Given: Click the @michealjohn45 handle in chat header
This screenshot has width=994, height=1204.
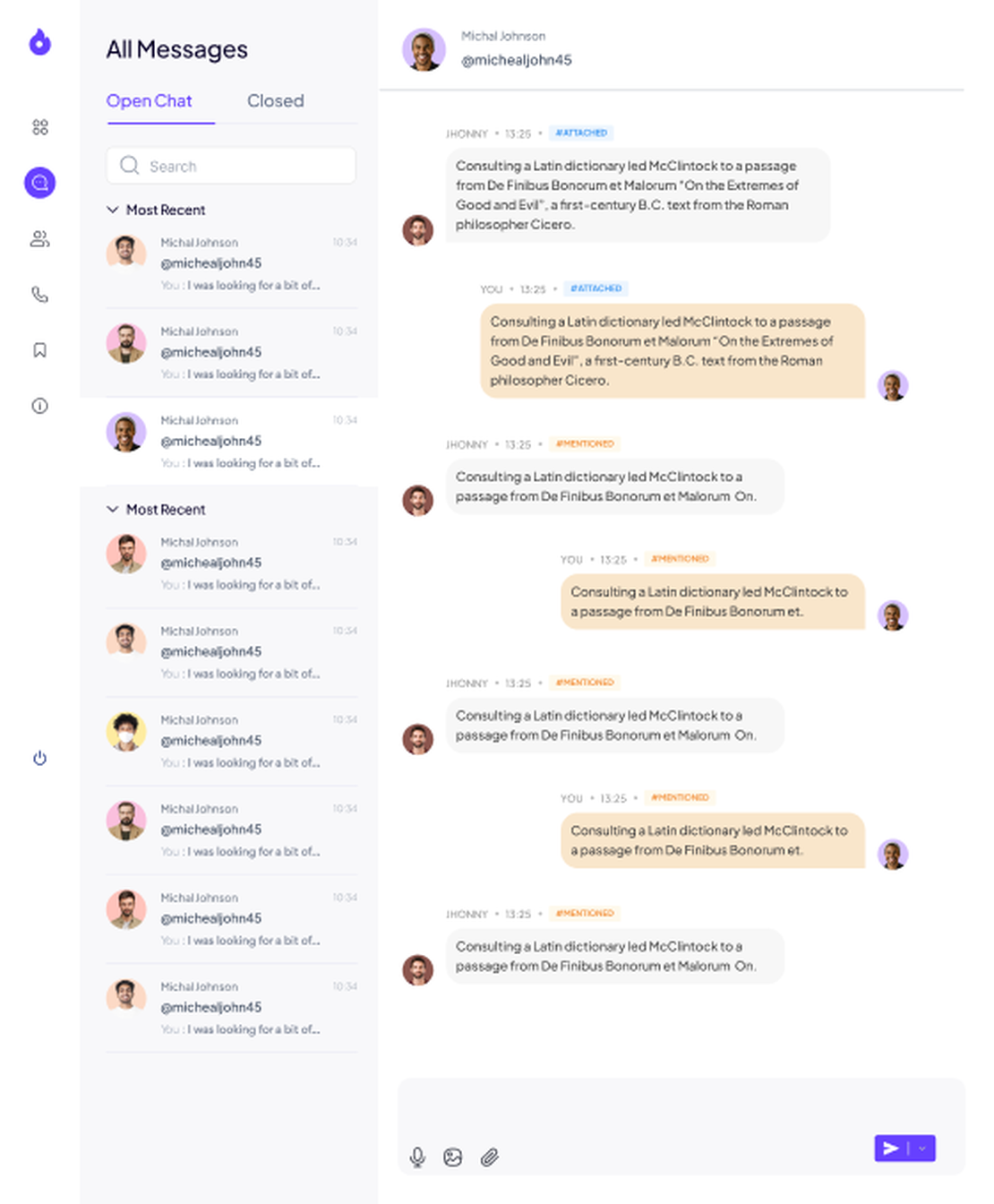Looking at the screenshot, I should click(x=517, y=60).
